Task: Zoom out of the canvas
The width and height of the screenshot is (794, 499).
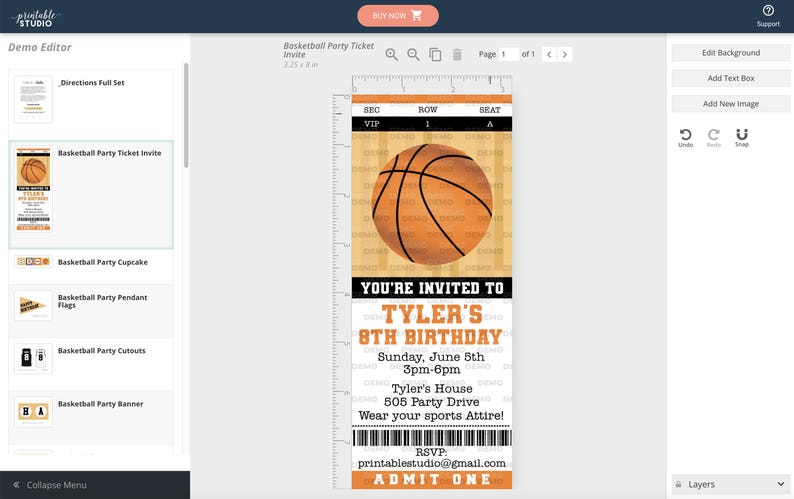Action: (413, 54)
